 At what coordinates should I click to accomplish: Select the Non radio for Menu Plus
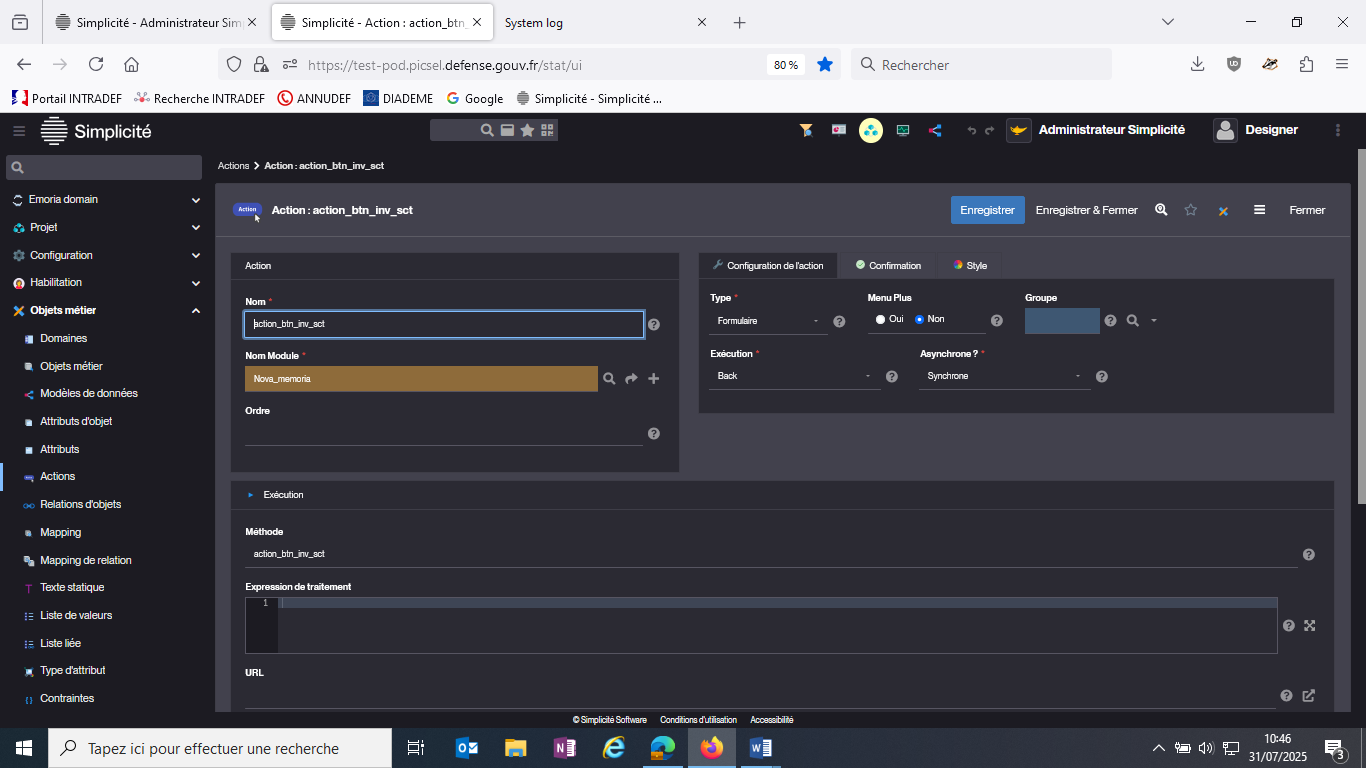pyautogui.click(x=920, y=319)
